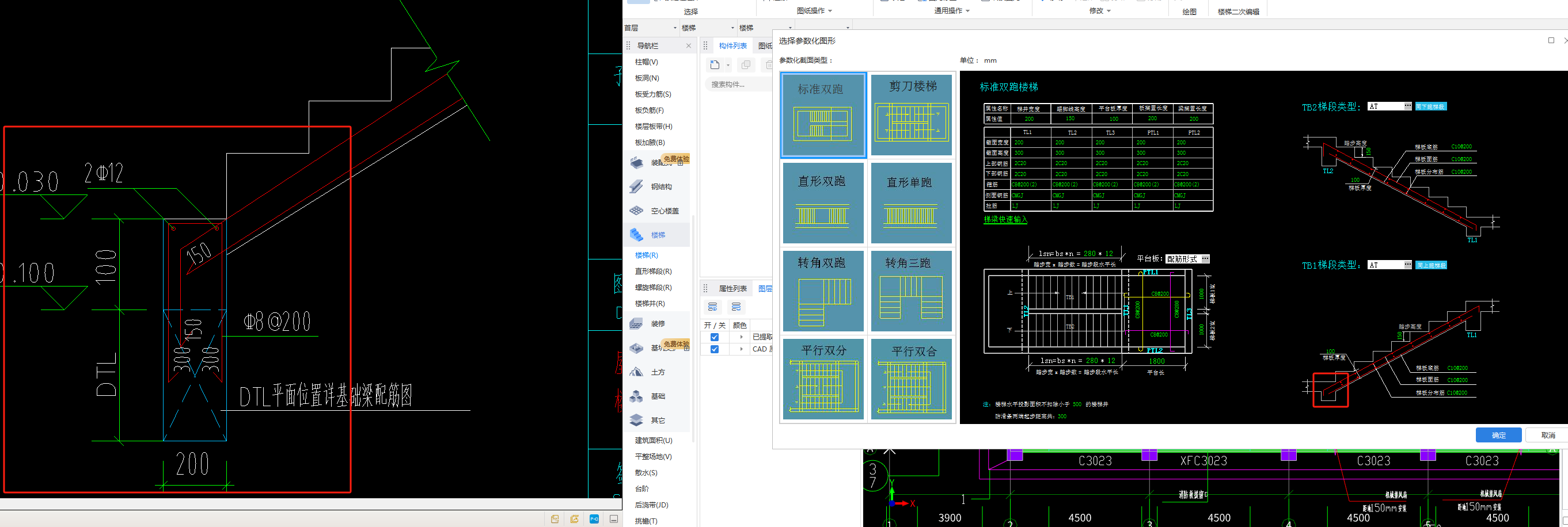1568x527 pixels.
Task: Click the 同上跑梯段 button for TB1
Action: [1430, 265]
